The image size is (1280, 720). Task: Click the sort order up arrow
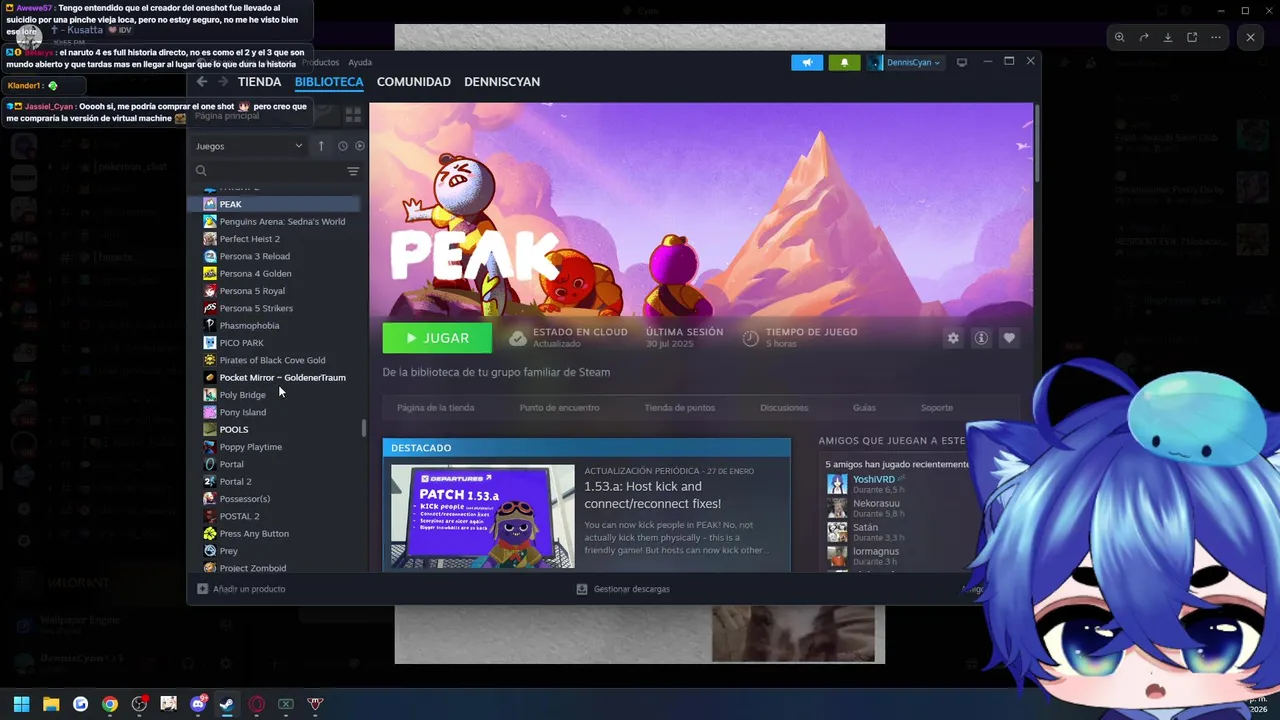321,146
